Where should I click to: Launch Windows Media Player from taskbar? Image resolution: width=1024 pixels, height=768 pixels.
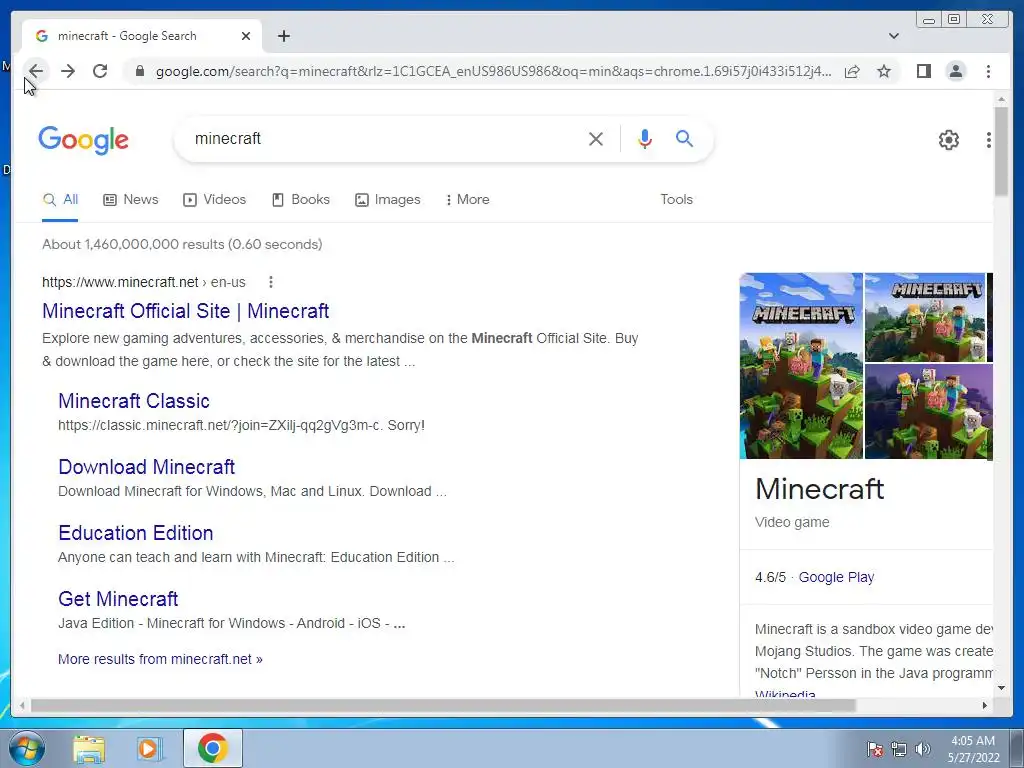150,749
